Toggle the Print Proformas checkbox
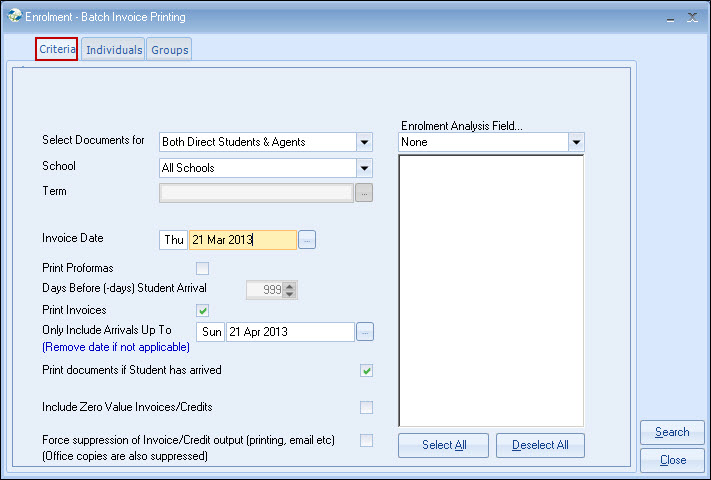This screenshot has height=480, width=711. (x=202, y=268)
